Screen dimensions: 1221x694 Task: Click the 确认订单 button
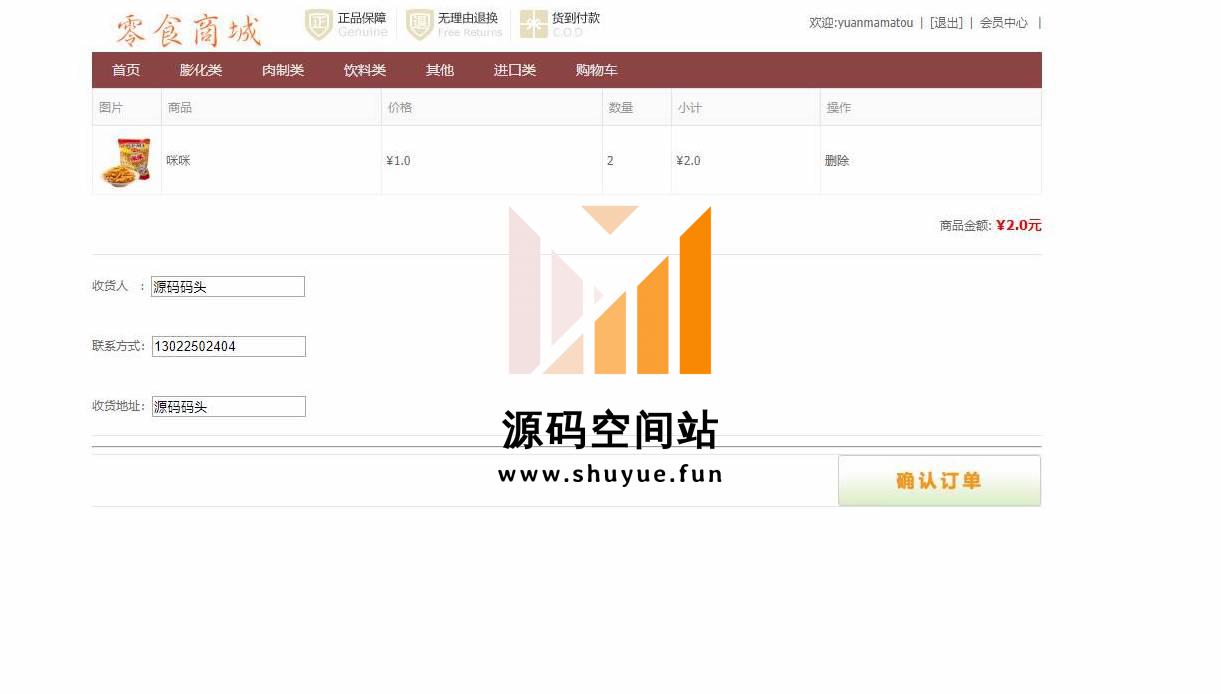(x=939, y=481)
